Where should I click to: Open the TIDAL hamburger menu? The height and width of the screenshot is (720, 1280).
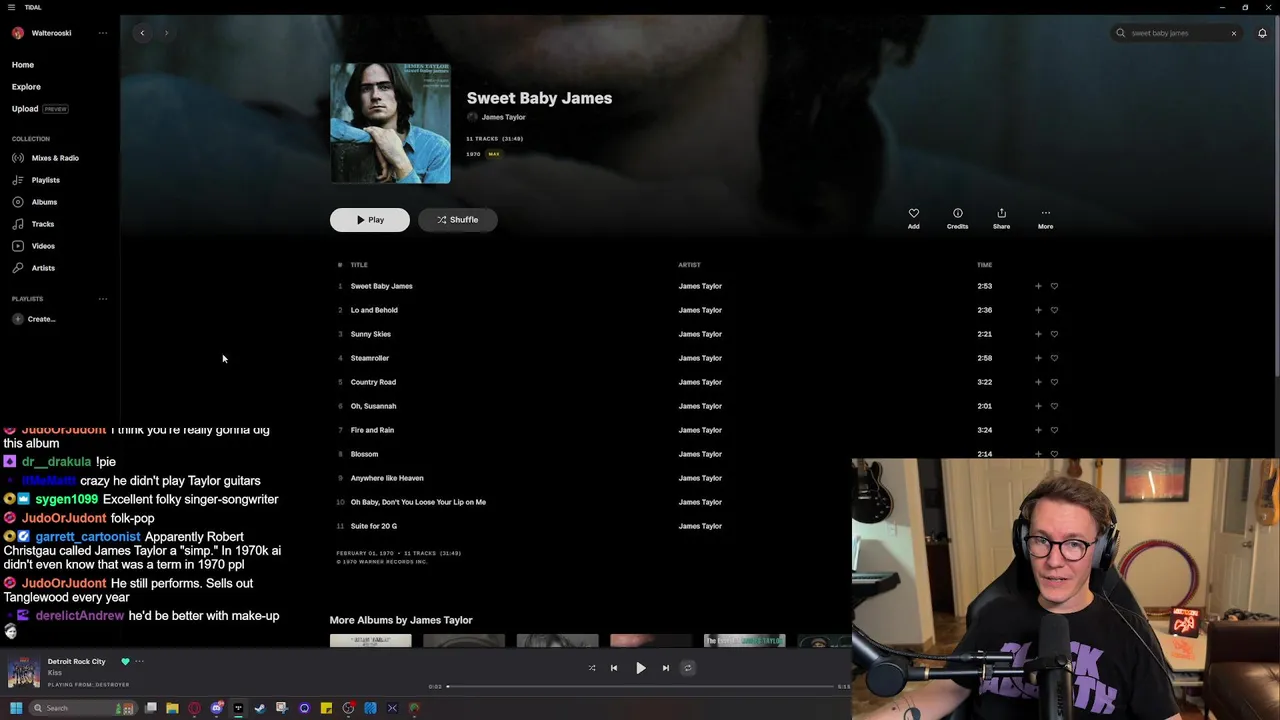click(11, 7)
